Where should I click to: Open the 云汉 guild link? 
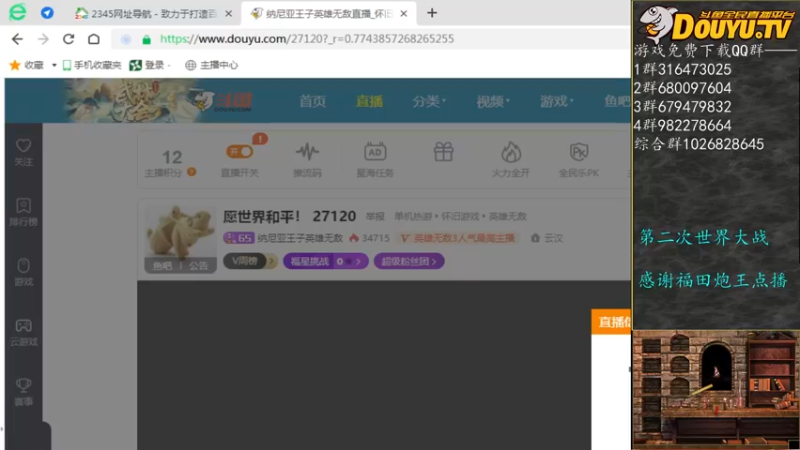click(x=547, y=238)
